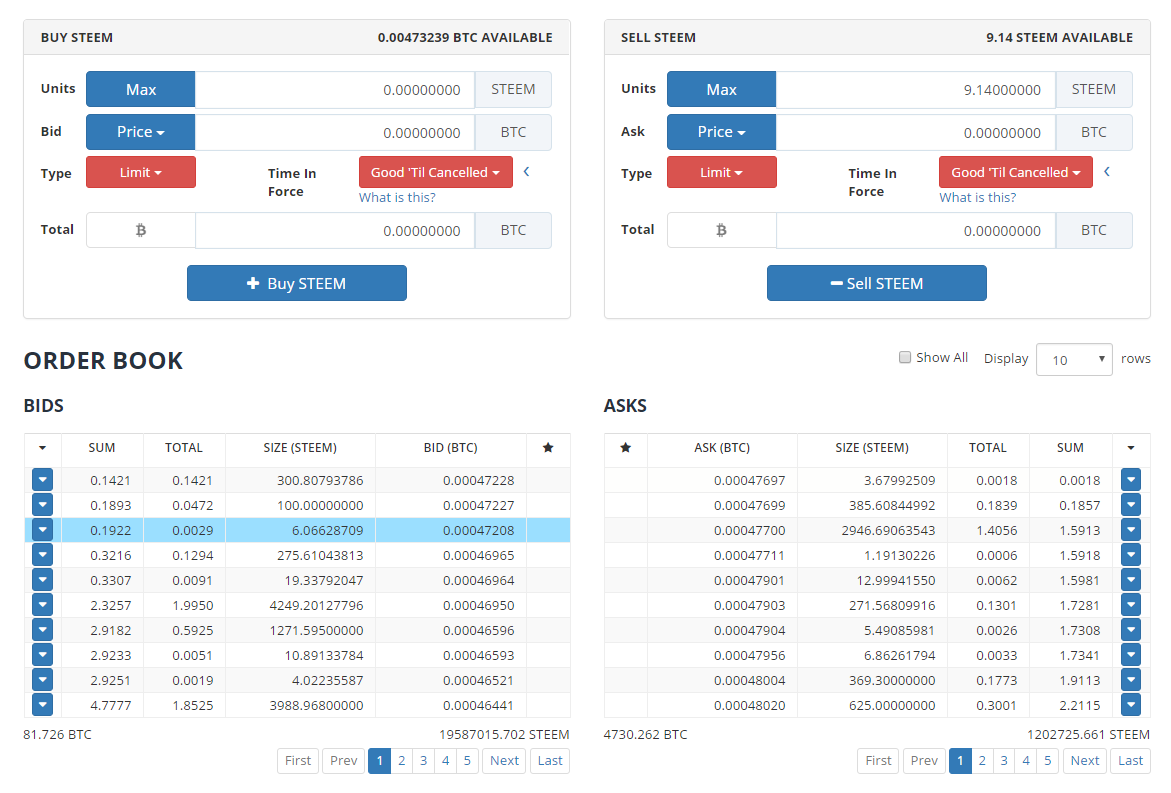Collapse Time In Force chevron in Sell panel

(1107, 172)
